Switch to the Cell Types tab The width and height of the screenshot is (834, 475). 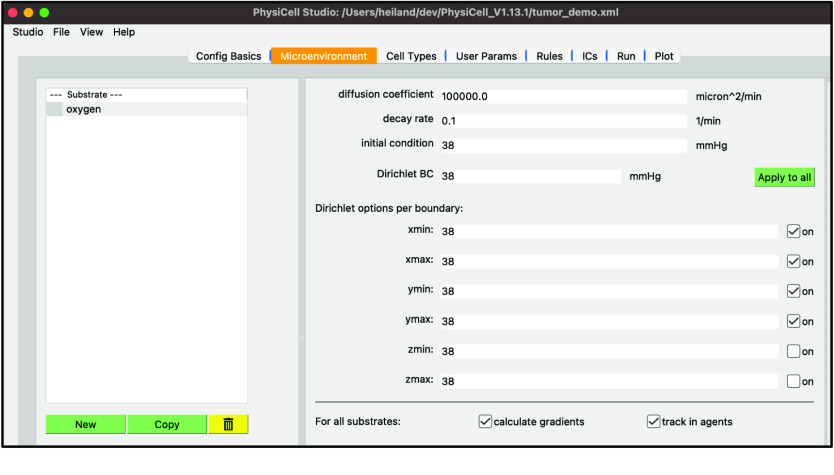(410, 56)
